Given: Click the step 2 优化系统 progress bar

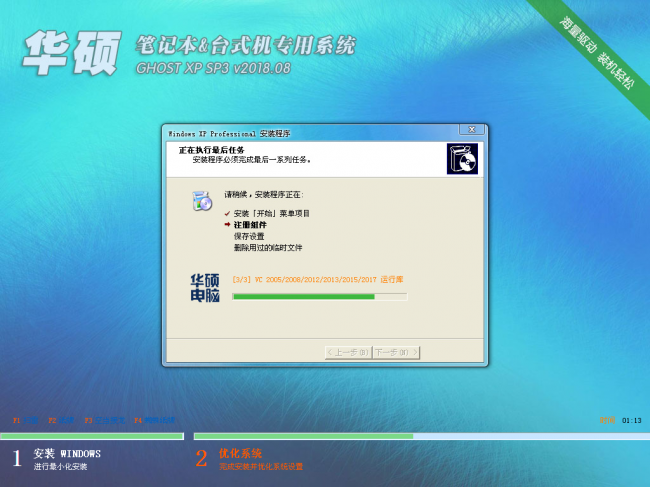Looking at the screenshot, I should (422, 436).
